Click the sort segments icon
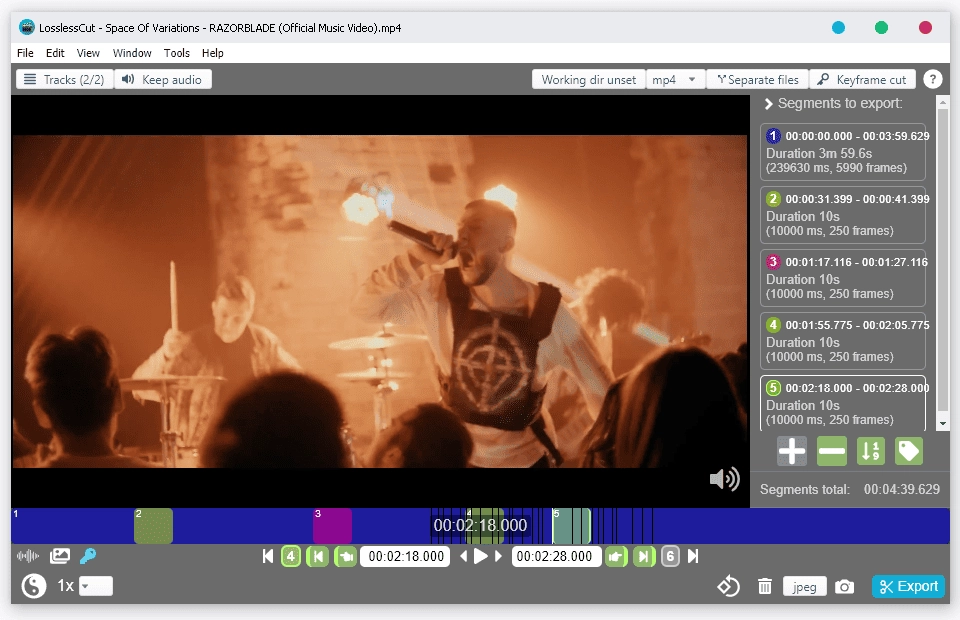Viewport: 960px width, 620px height. pyautogui.click(x=871, y=452)
